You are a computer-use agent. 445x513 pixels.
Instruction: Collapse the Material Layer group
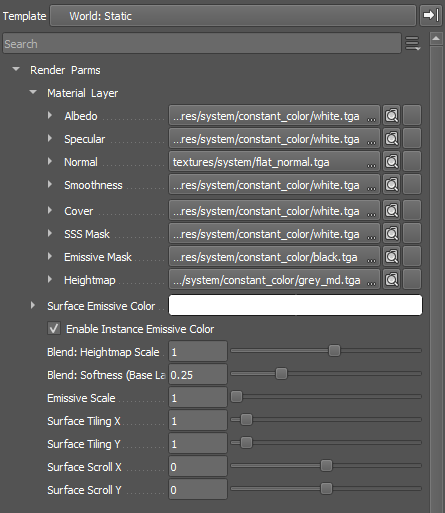[x=33, y=92]
